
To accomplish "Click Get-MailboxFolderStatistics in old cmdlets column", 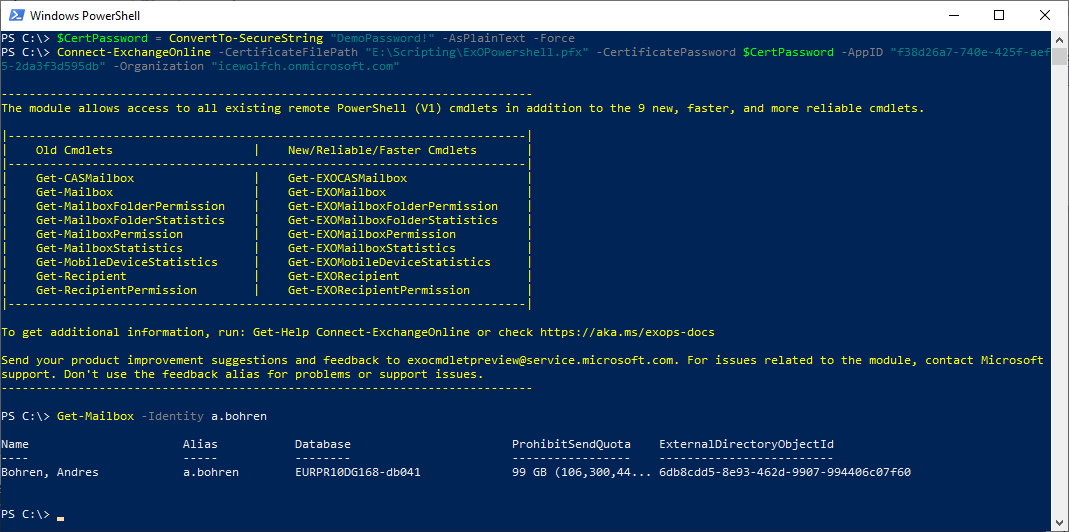I will coord(130,220).
